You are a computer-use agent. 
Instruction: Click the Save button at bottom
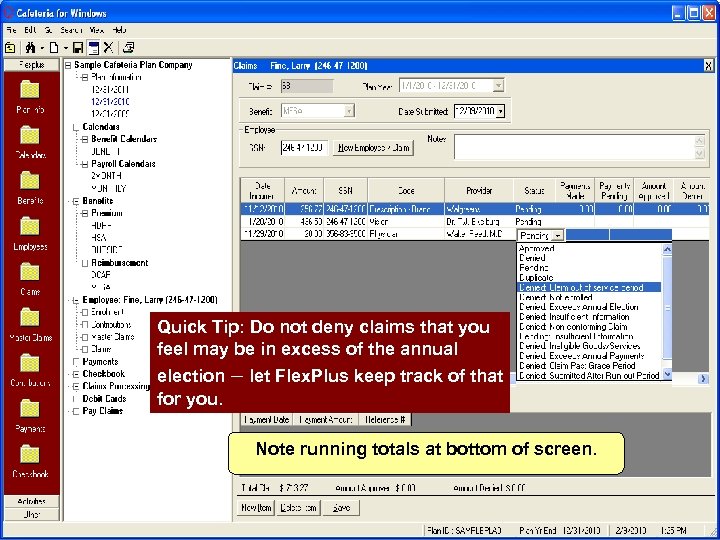tap(341, 508)
